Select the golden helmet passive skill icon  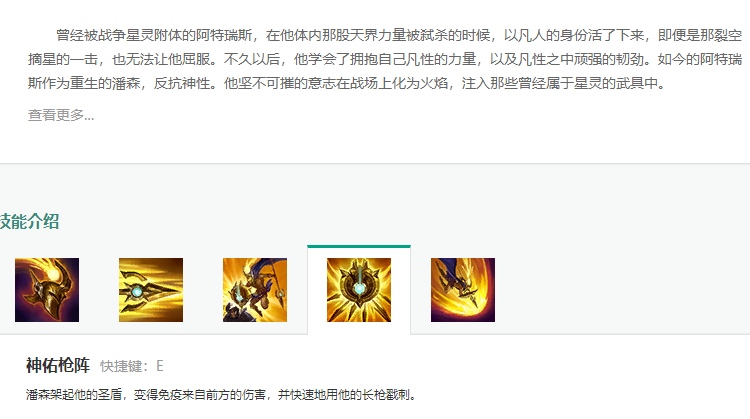47,290
